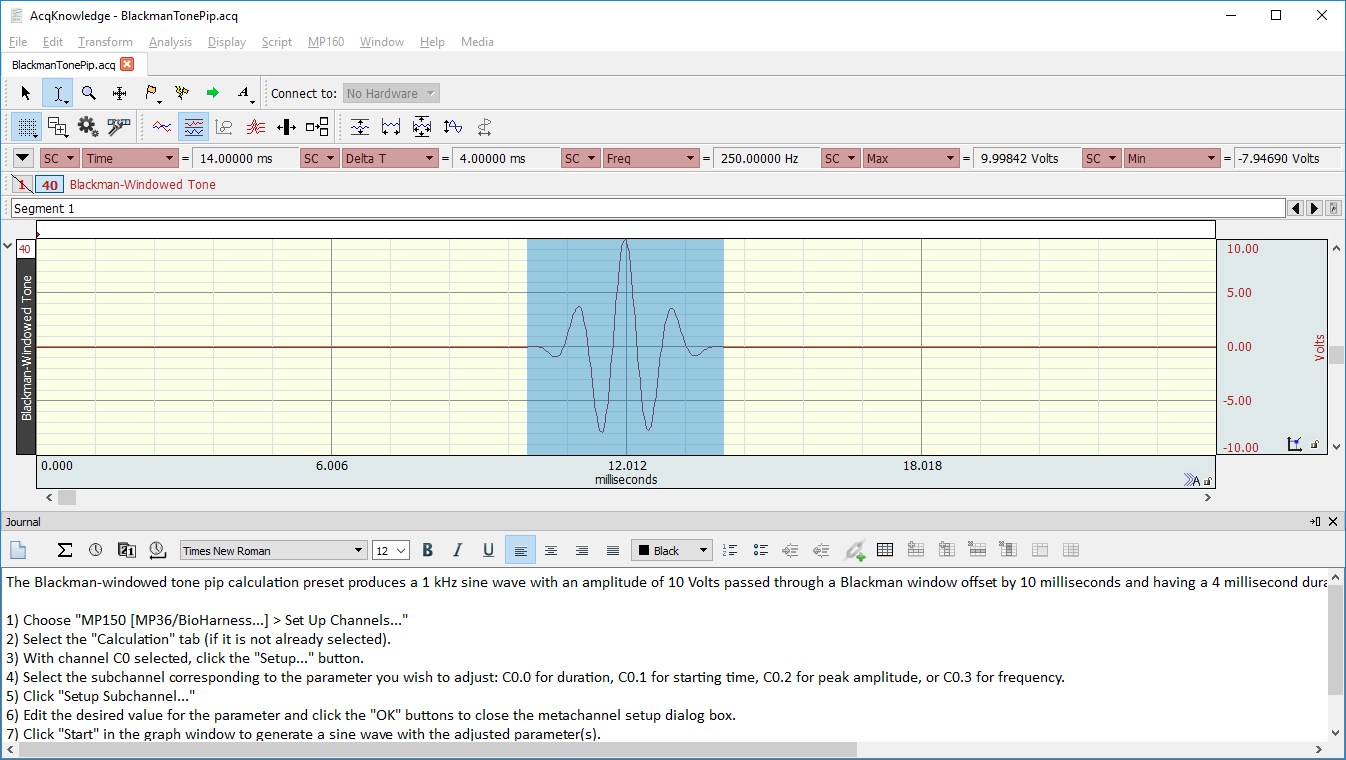This screenshot has height=760, width=1346.
Task: Choose the magnifying glass zoom tool
Action: pos(89,93)
